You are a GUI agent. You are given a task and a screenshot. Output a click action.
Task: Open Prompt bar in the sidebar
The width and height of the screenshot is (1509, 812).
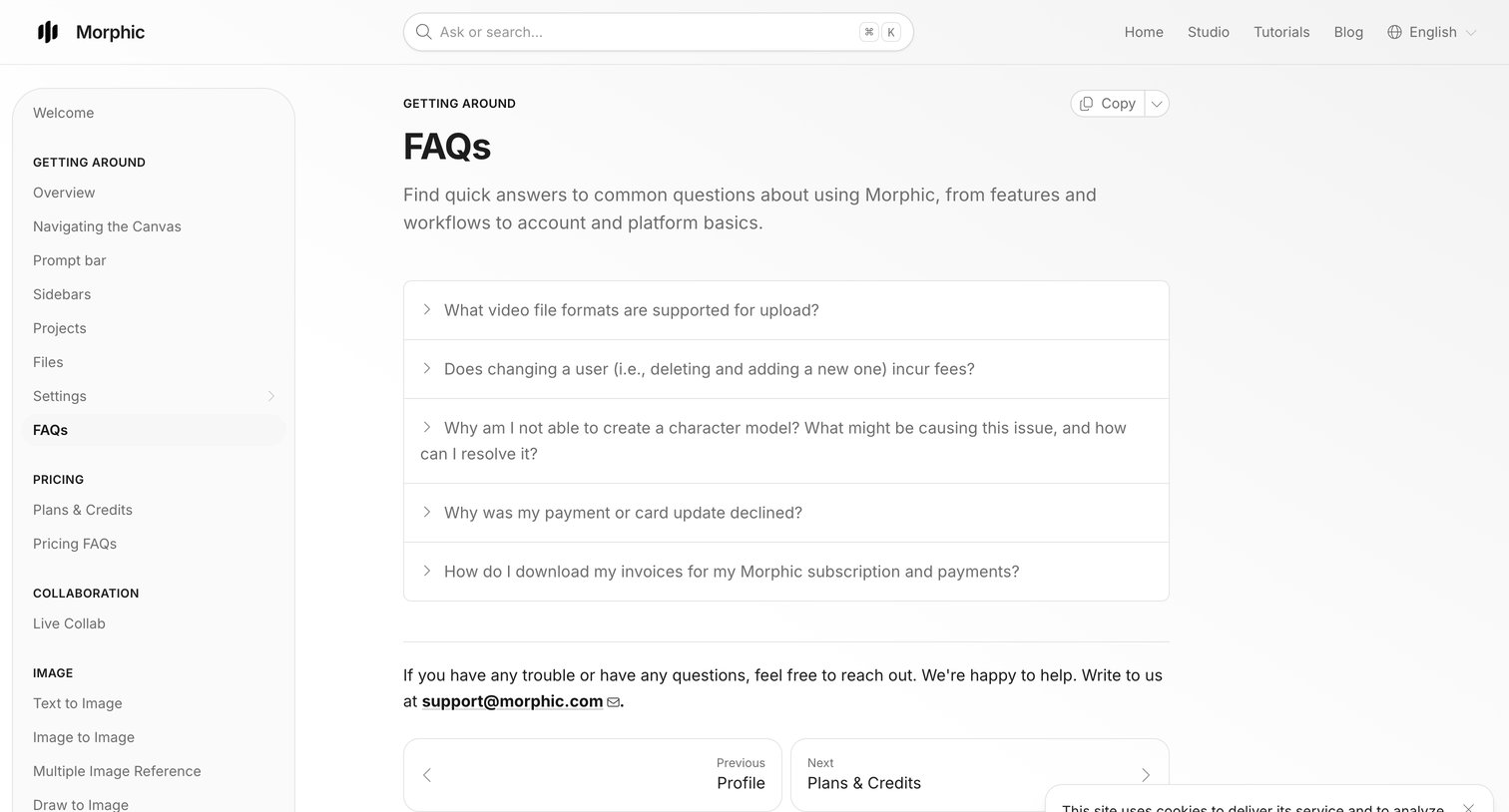[153, 260]
